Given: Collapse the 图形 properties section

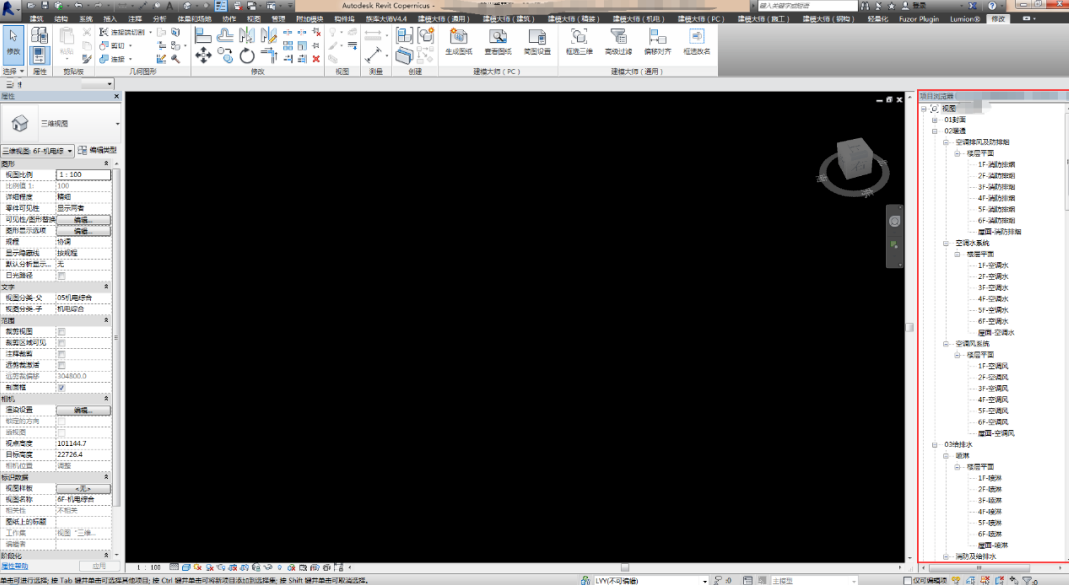Looking at the screenshot, I should pos(106,164).
